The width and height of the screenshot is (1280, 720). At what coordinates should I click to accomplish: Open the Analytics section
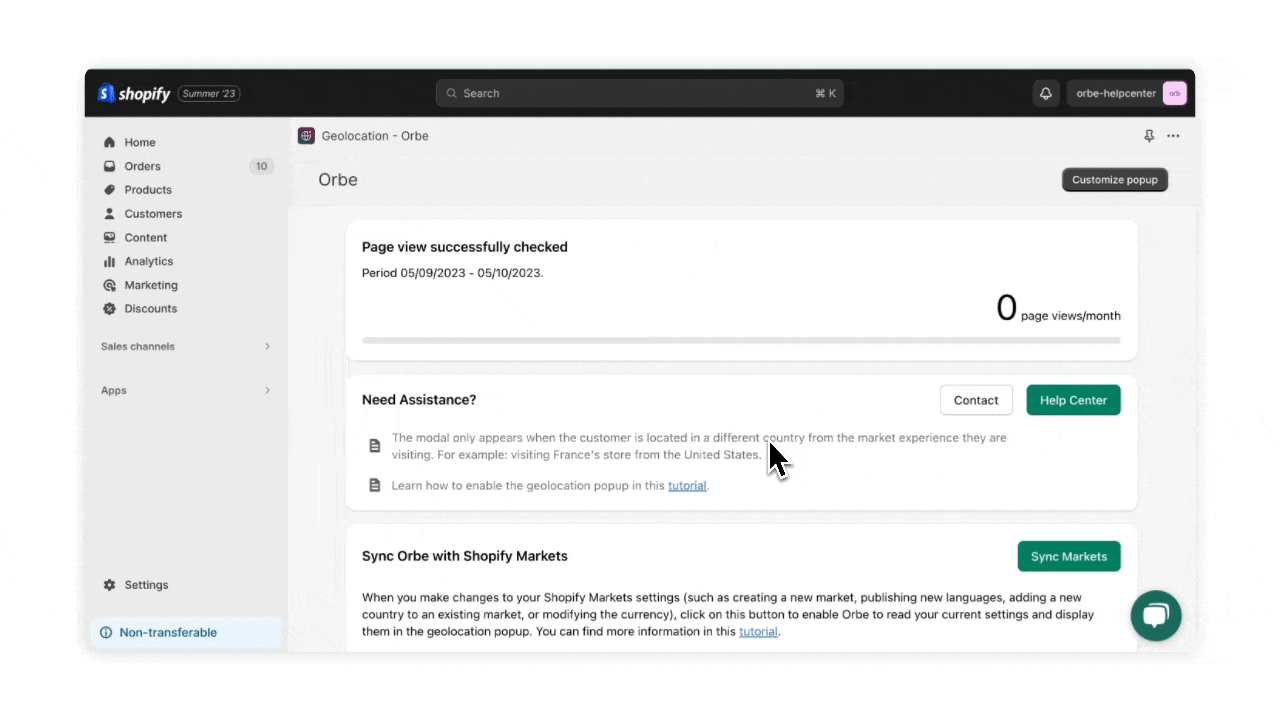(x=148, y=261)
